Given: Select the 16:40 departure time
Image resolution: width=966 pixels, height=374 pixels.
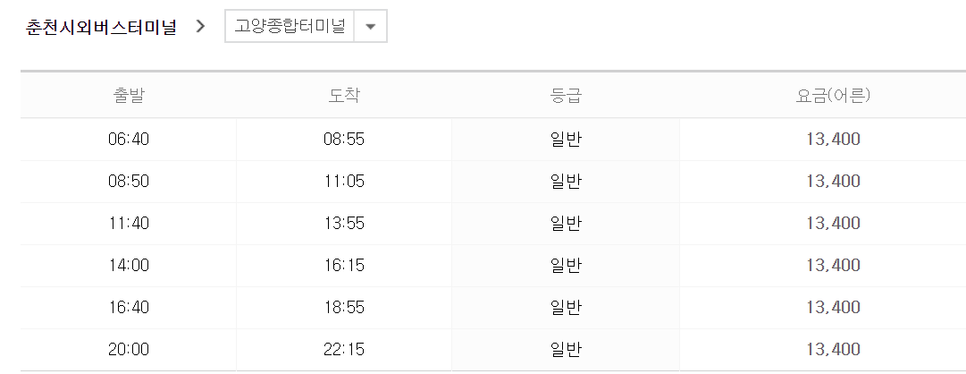Looking at the screenshot, I should point(129,307).
